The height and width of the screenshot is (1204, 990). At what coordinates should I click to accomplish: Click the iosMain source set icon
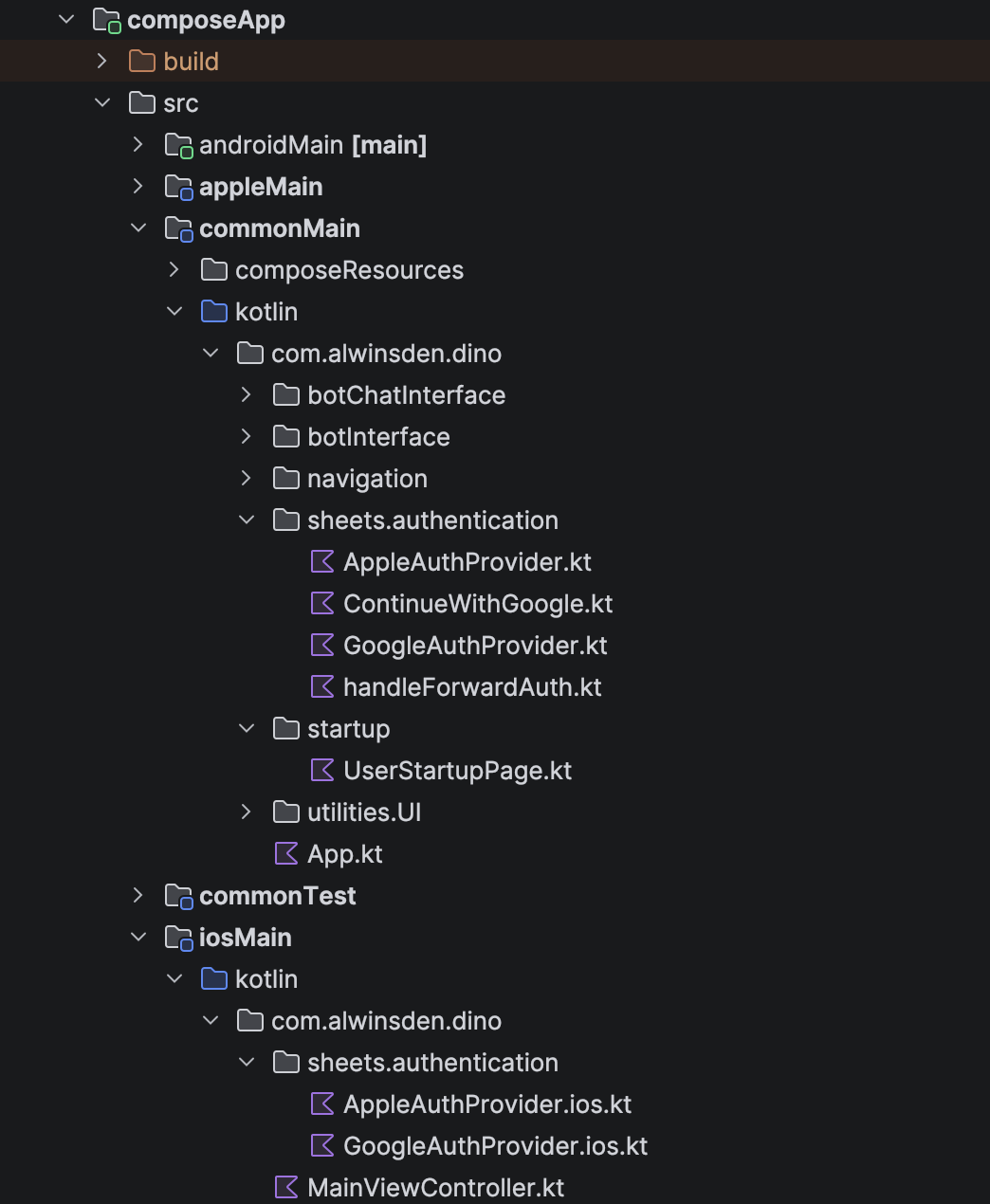(178, 937)
